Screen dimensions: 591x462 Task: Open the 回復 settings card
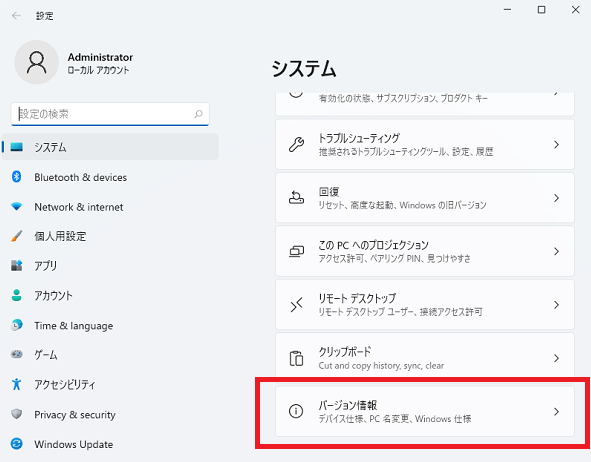tap(425, 198)
